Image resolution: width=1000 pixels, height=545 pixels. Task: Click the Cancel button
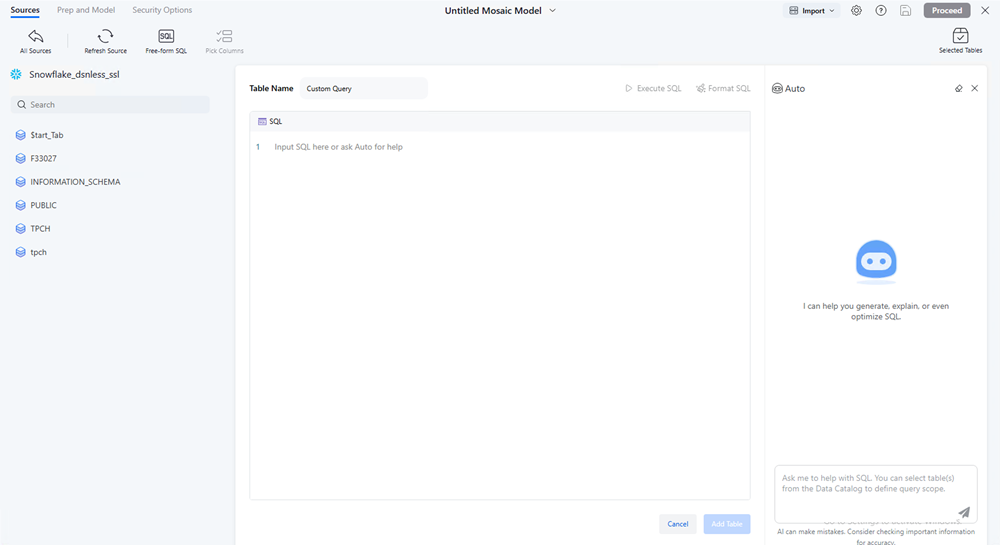tap(677, 524)
